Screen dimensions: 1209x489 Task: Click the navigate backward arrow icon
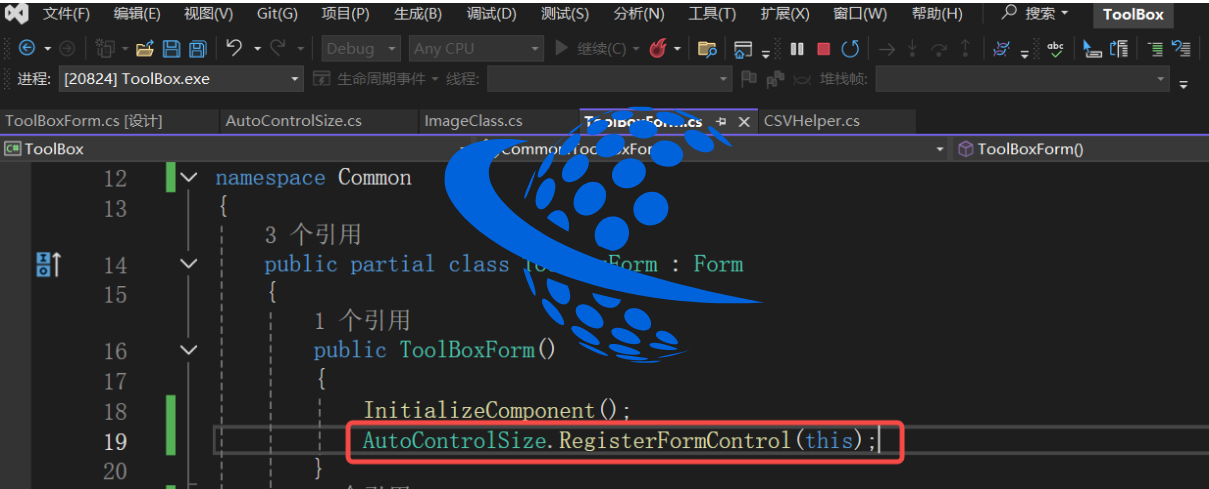point(26,48)
